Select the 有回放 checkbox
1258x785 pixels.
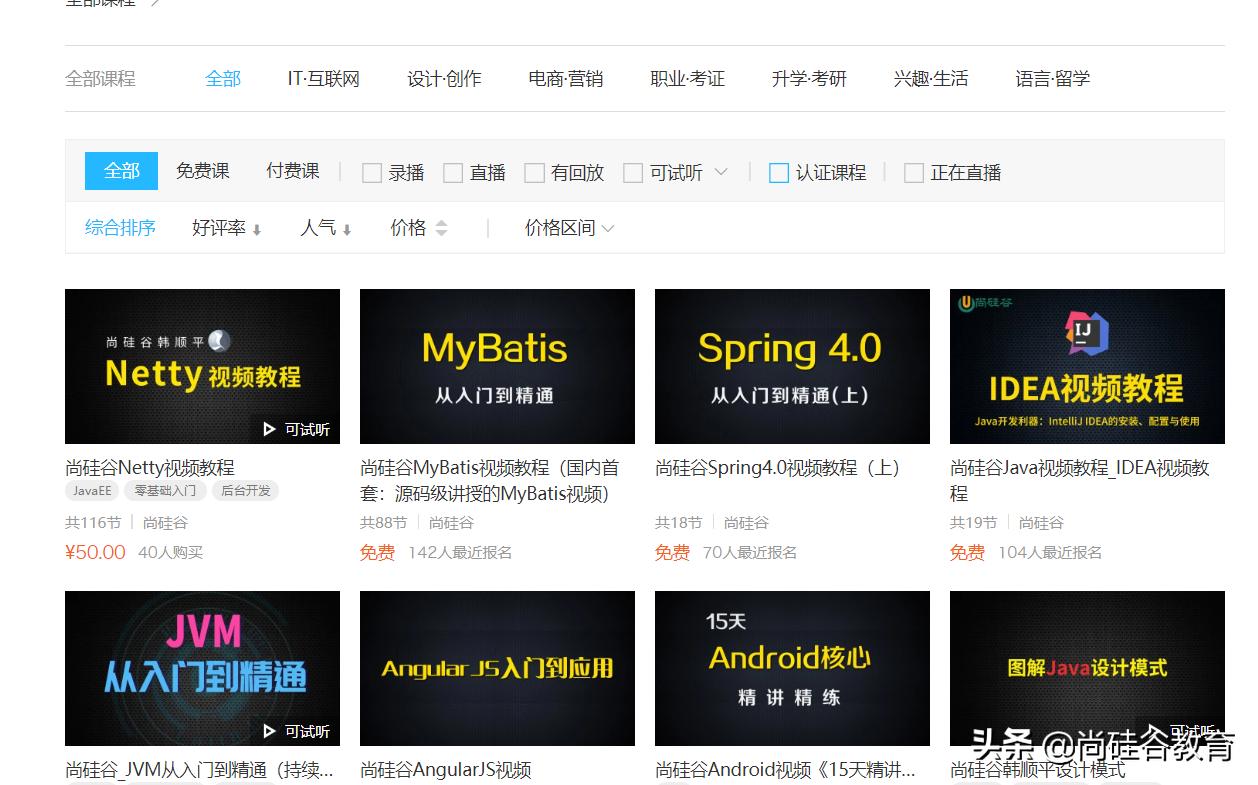coord(534,173)
